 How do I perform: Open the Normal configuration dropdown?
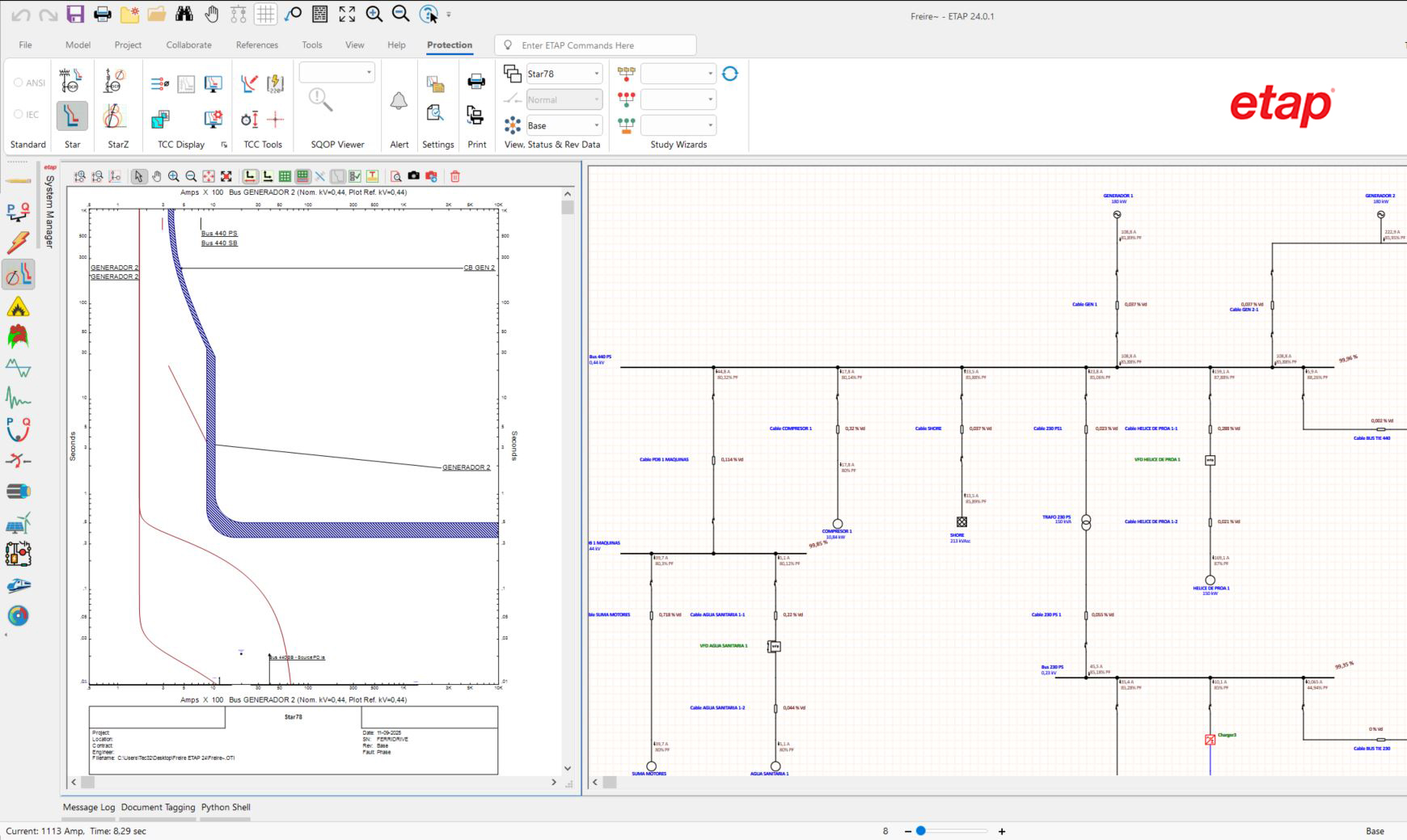564,99
